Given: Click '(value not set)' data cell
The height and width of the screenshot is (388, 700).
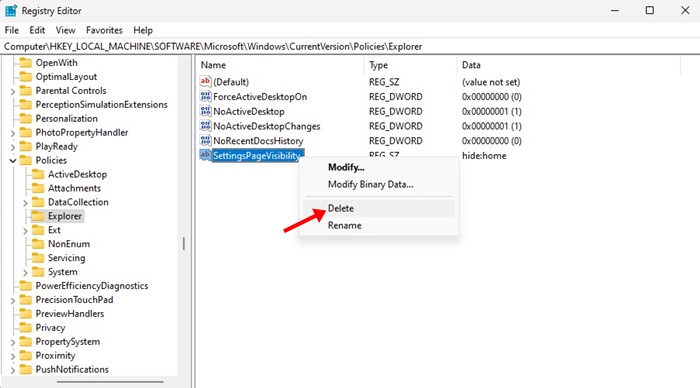Looking at the screenshot, I should 491,82.
